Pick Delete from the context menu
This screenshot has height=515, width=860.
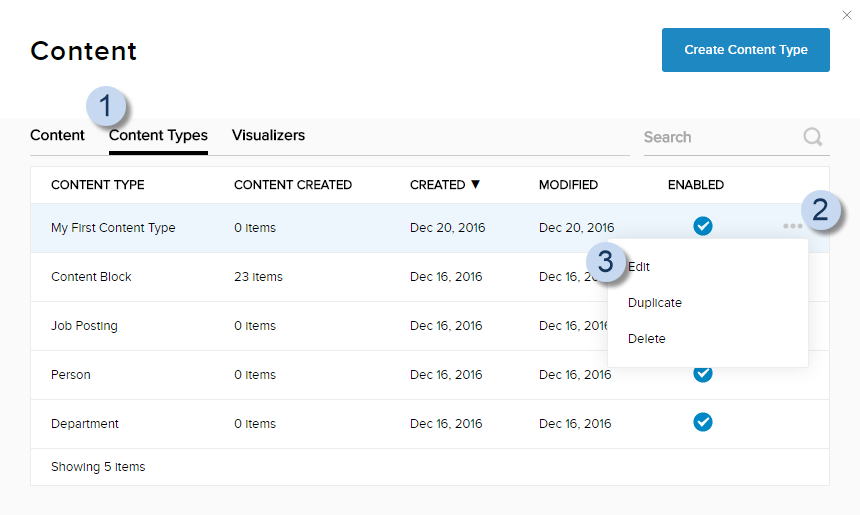[x=647, y=339]
